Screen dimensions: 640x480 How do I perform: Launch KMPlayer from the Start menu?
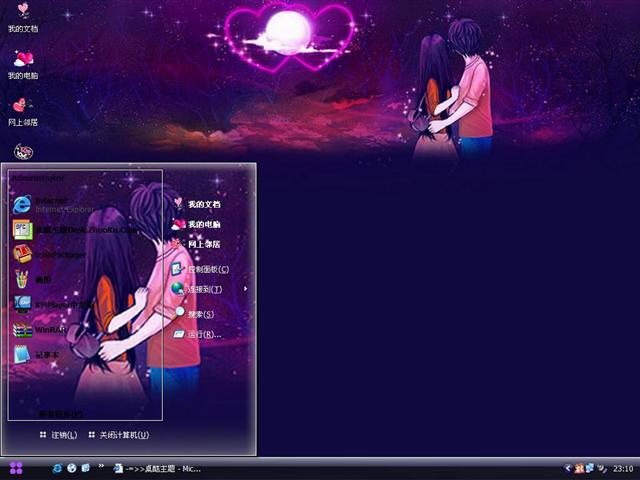53,304
